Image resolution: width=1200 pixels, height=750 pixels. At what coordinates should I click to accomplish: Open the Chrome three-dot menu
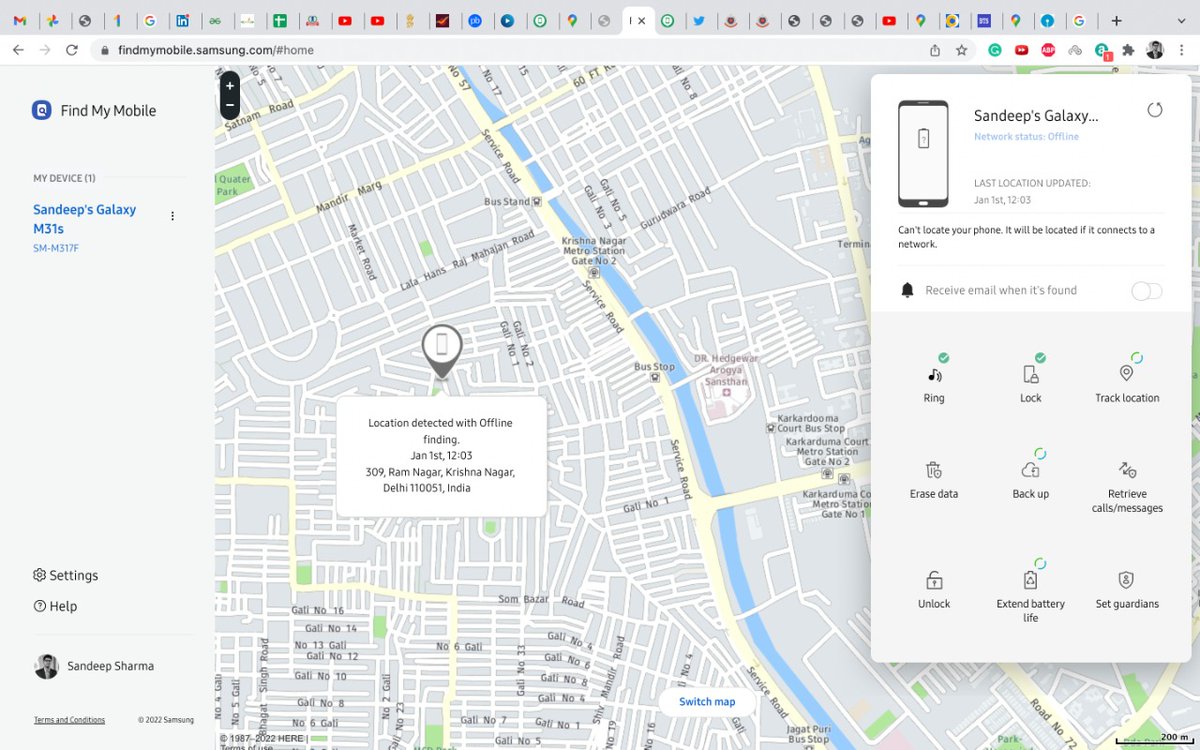[1181, 50]
